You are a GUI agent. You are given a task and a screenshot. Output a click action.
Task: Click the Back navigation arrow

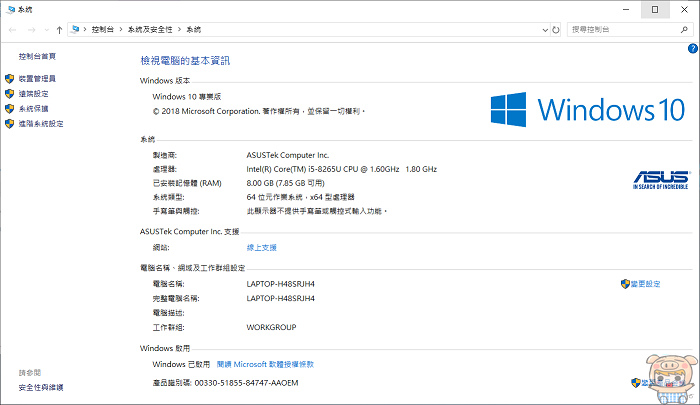11,30
